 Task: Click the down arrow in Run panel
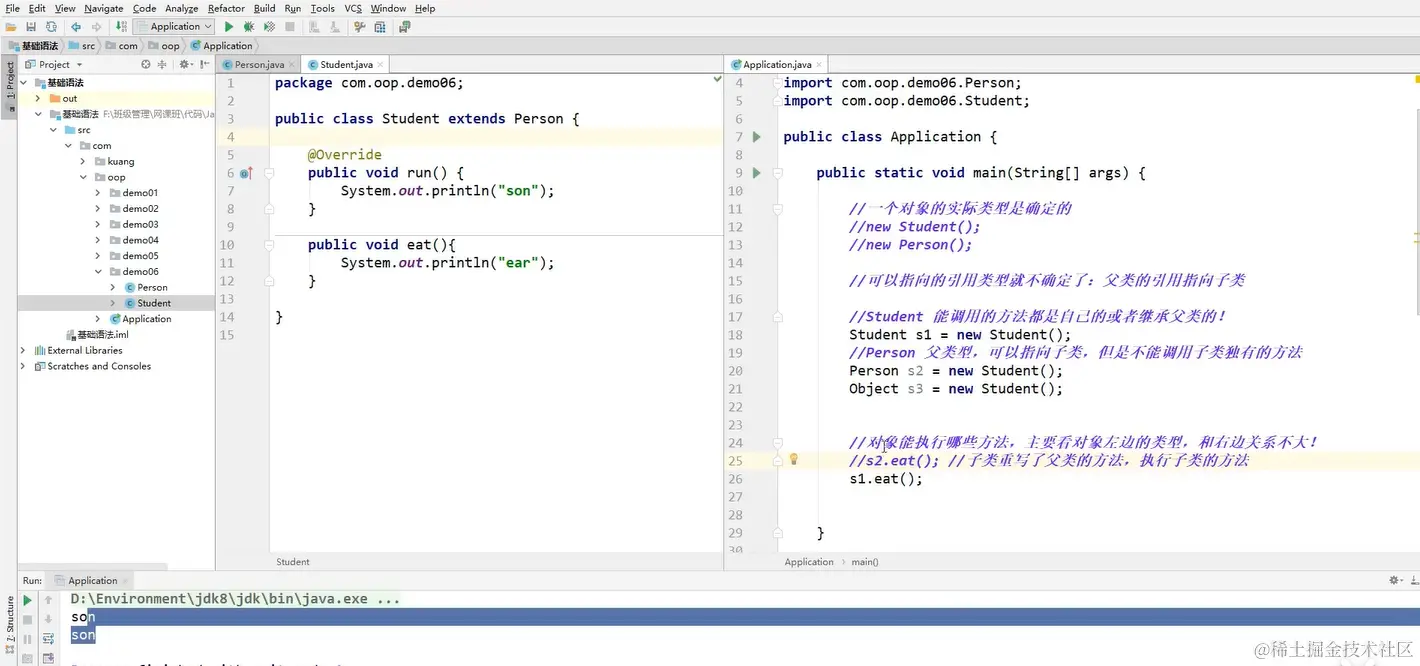48,619
